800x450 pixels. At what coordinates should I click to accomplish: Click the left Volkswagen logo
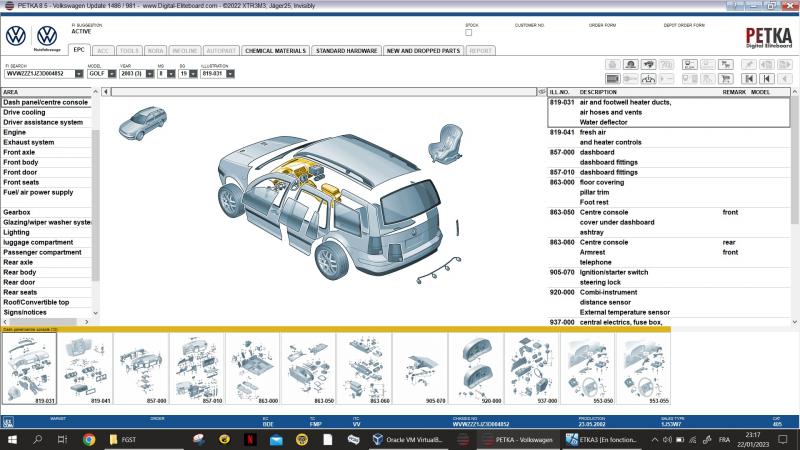pos(16,36)
